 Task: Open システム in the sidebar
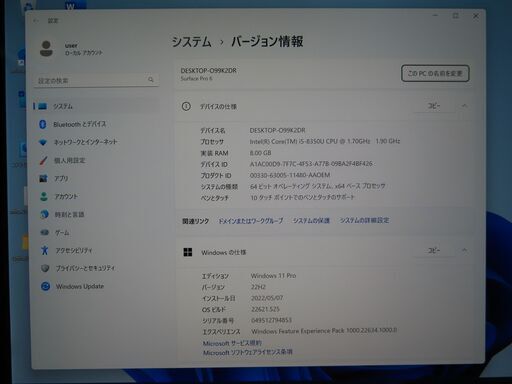(x=96, y=106)
